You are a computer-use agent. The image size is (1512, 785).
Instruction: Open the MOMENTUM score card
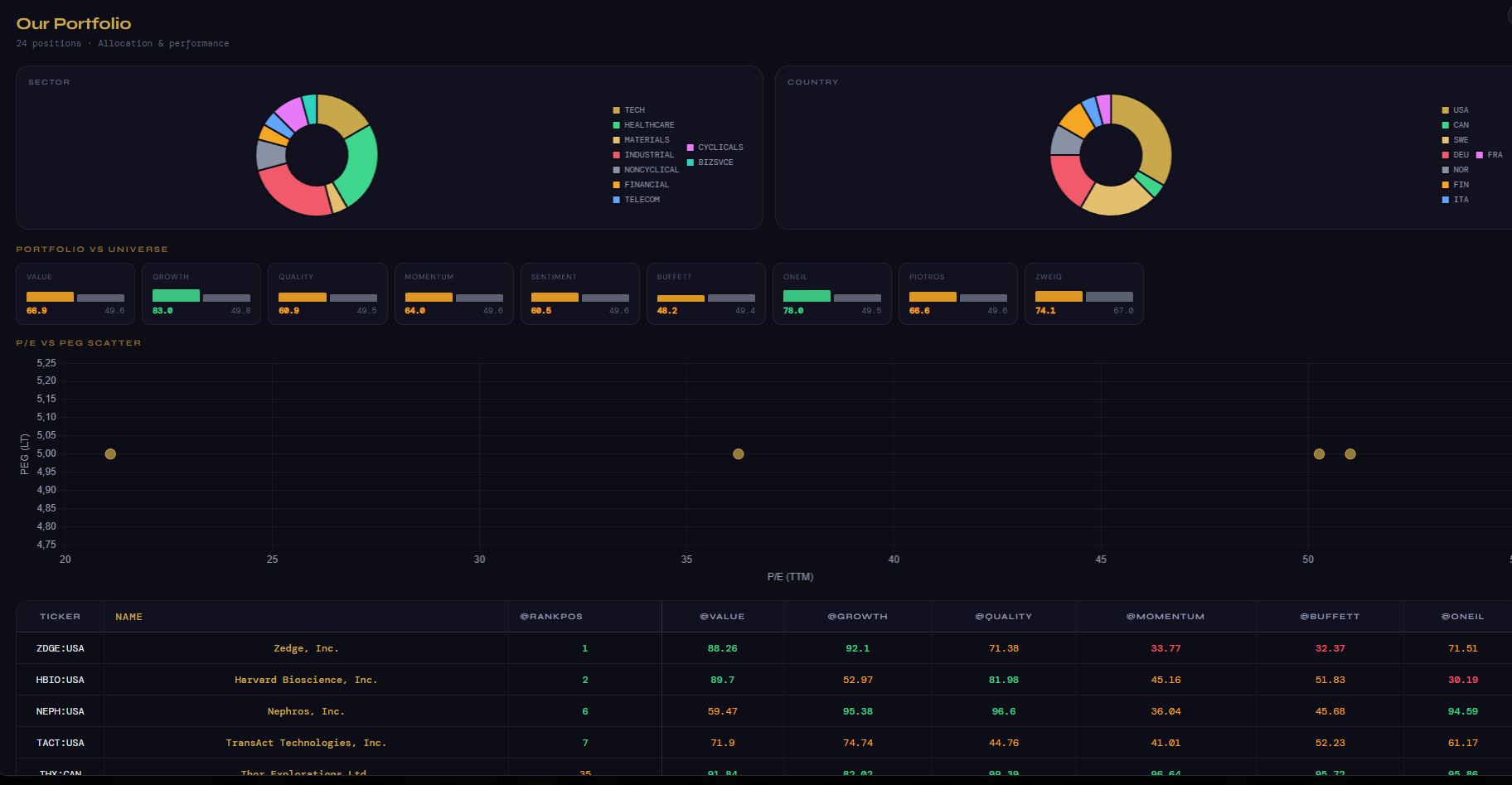453,294
